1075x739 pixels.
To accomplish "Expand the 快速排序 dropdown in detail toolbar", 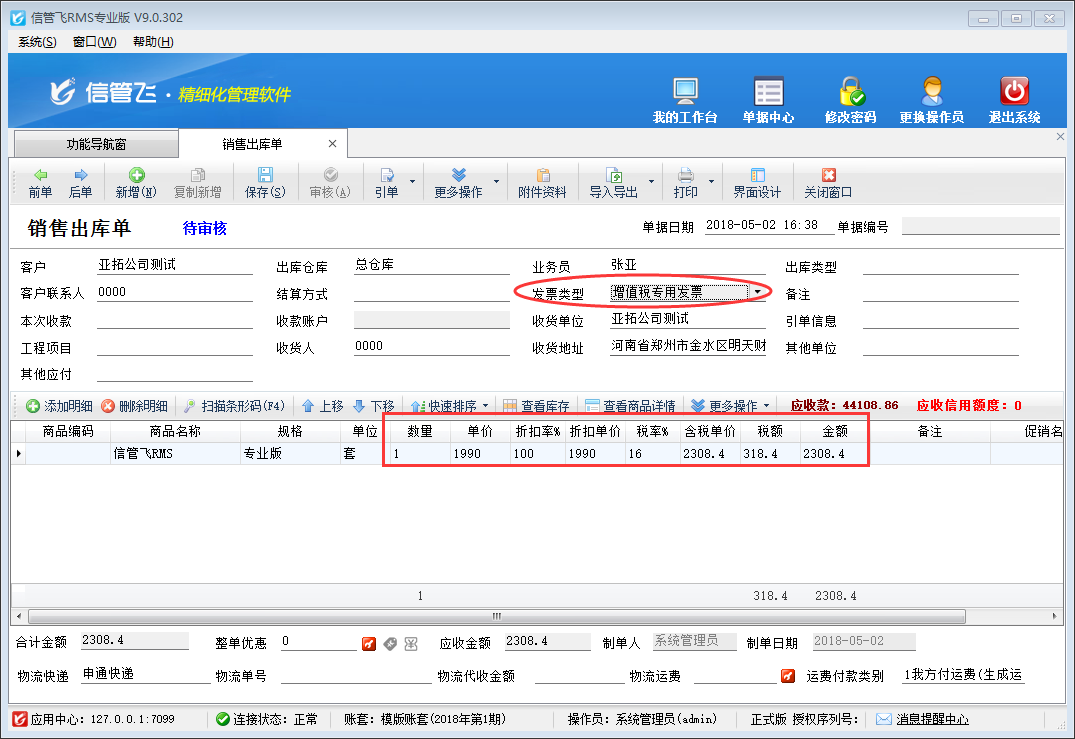I will click(486, 406).
